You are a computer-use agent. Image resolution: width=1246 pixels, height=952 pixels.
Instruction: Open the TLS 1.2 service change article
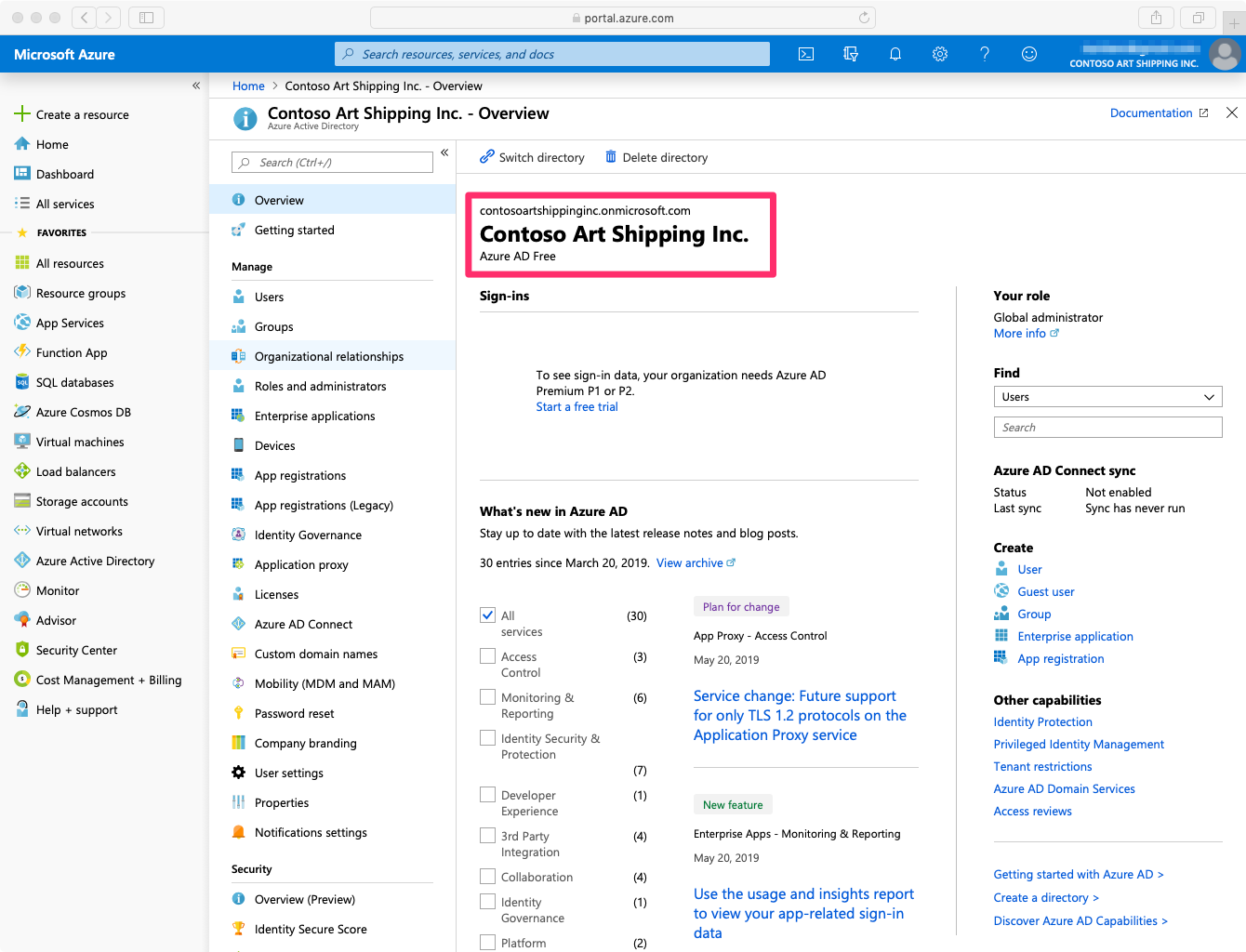click(x=800, y=715)
